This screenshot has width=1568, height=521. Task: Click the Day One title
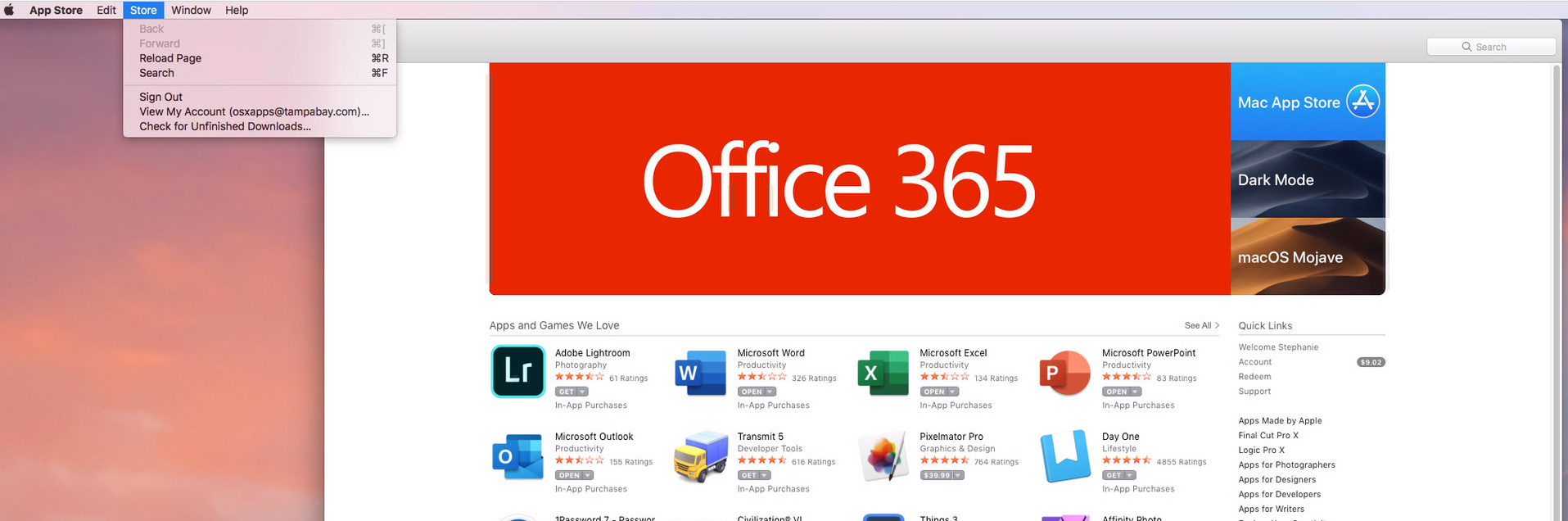1120,437
